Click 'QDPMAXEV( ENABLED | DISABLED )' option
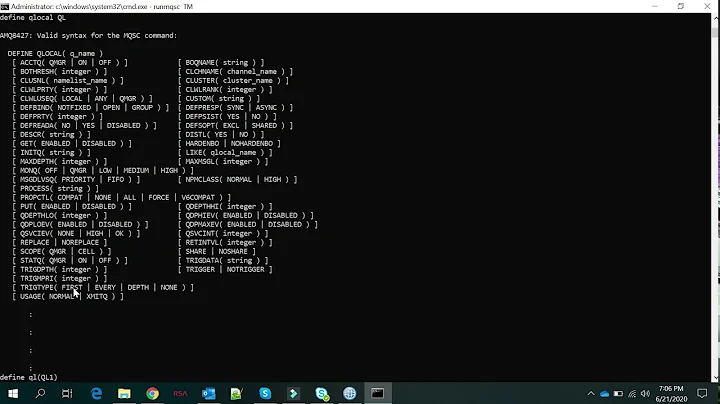 (x=248, y=224)
